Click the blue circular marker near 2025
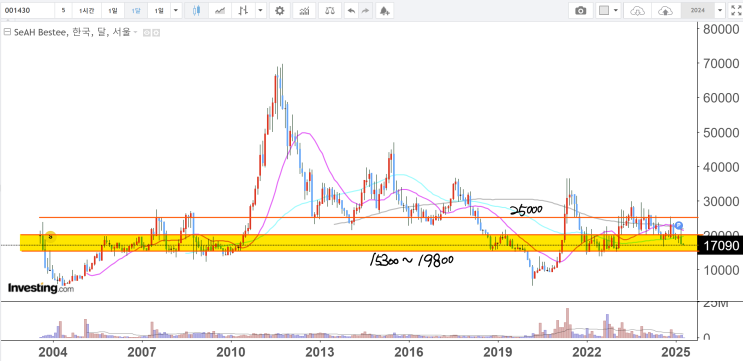The width and height of the screenshot is (743, 361). tap(679, 226)
